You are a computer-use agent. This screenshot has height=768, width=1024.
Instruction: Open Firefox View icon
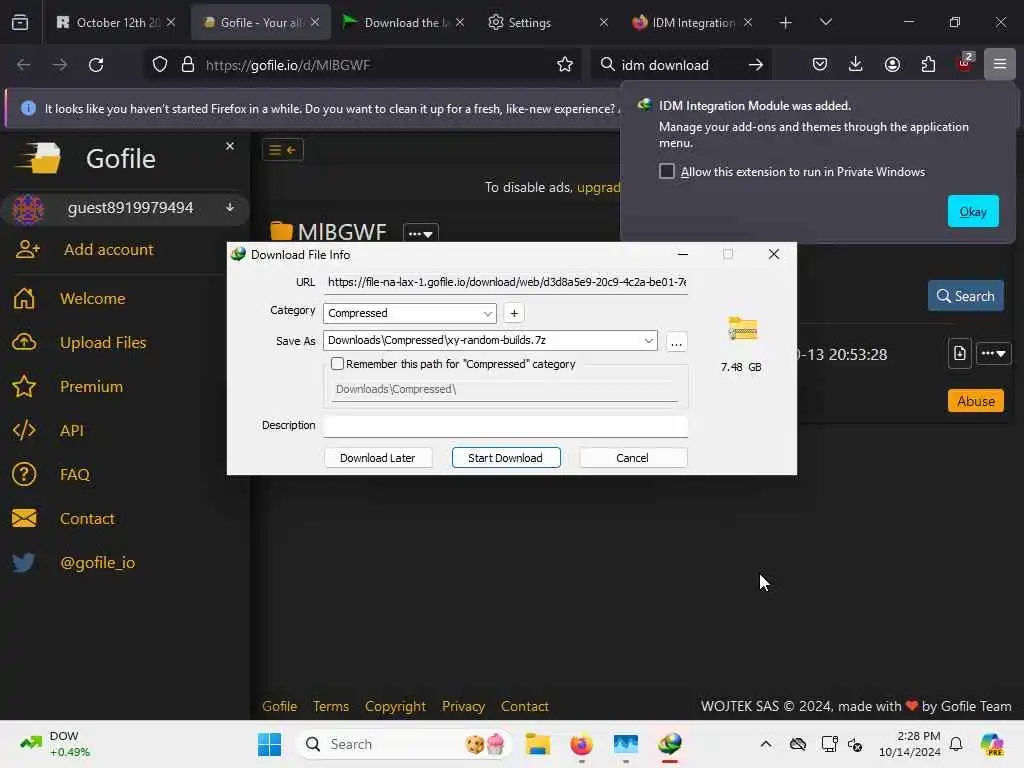coord(20,23)
